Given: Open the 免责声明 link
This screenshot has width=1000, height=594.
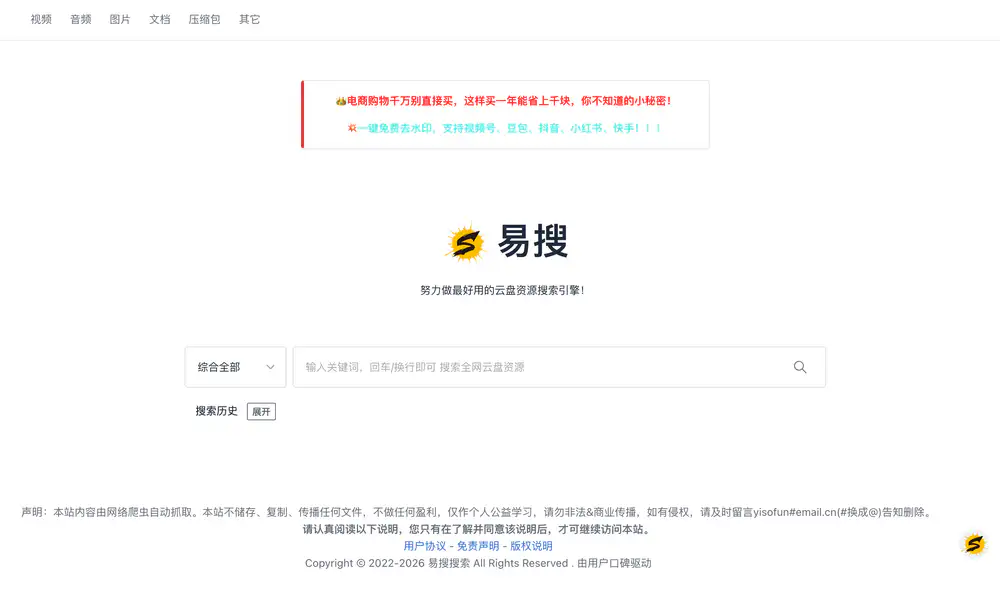Looking at the screenshot, I should (x=478, y=546).
